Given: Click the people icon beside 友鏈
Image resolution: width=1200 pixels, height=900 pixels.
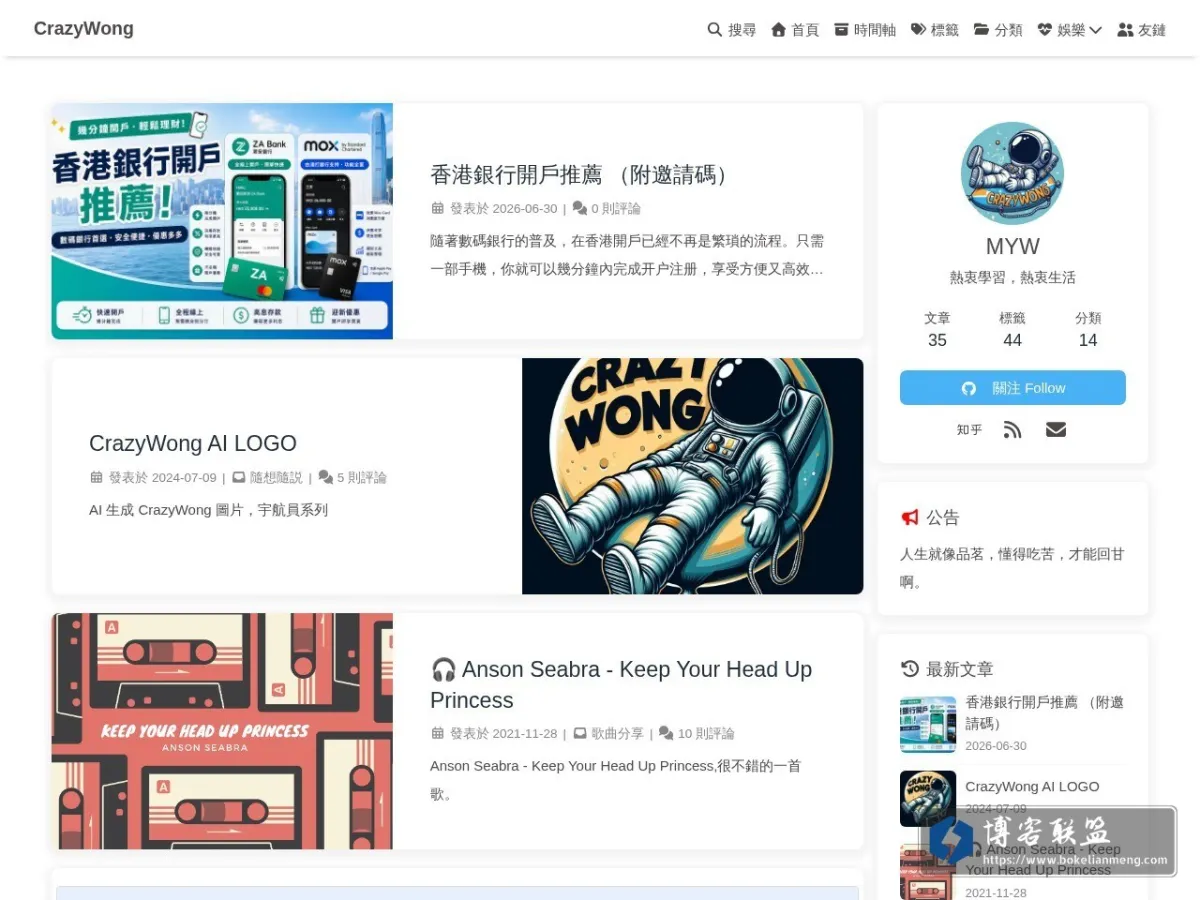Looking at the screenshot, I should click(1125, 30).
